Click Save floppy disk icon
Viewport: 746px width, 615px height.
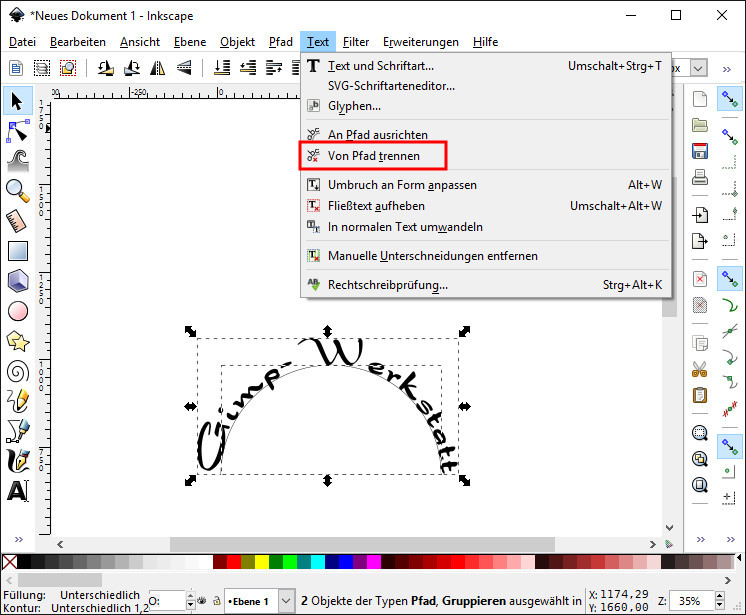[x=699, y=151]
